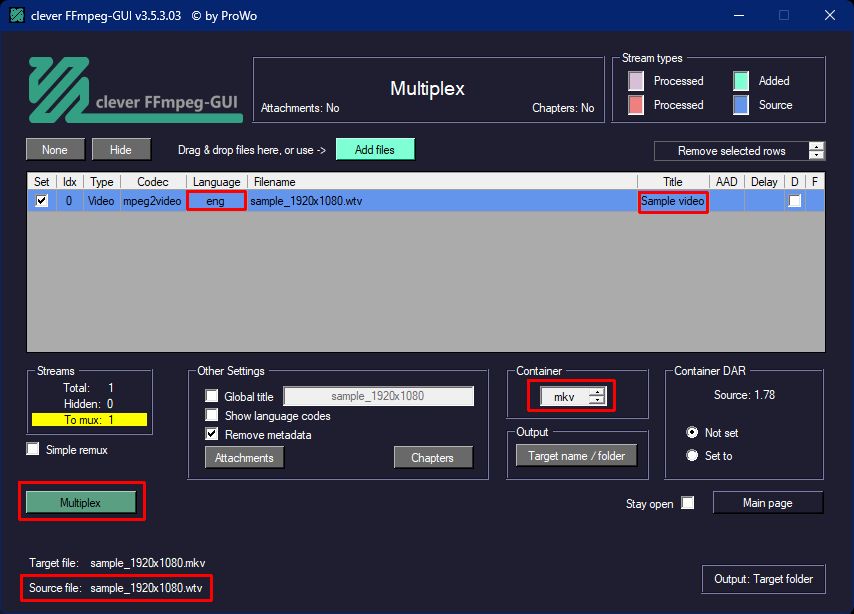Click the Source file name text
This screenshot has width=854, height=614.
click(147, 588)
